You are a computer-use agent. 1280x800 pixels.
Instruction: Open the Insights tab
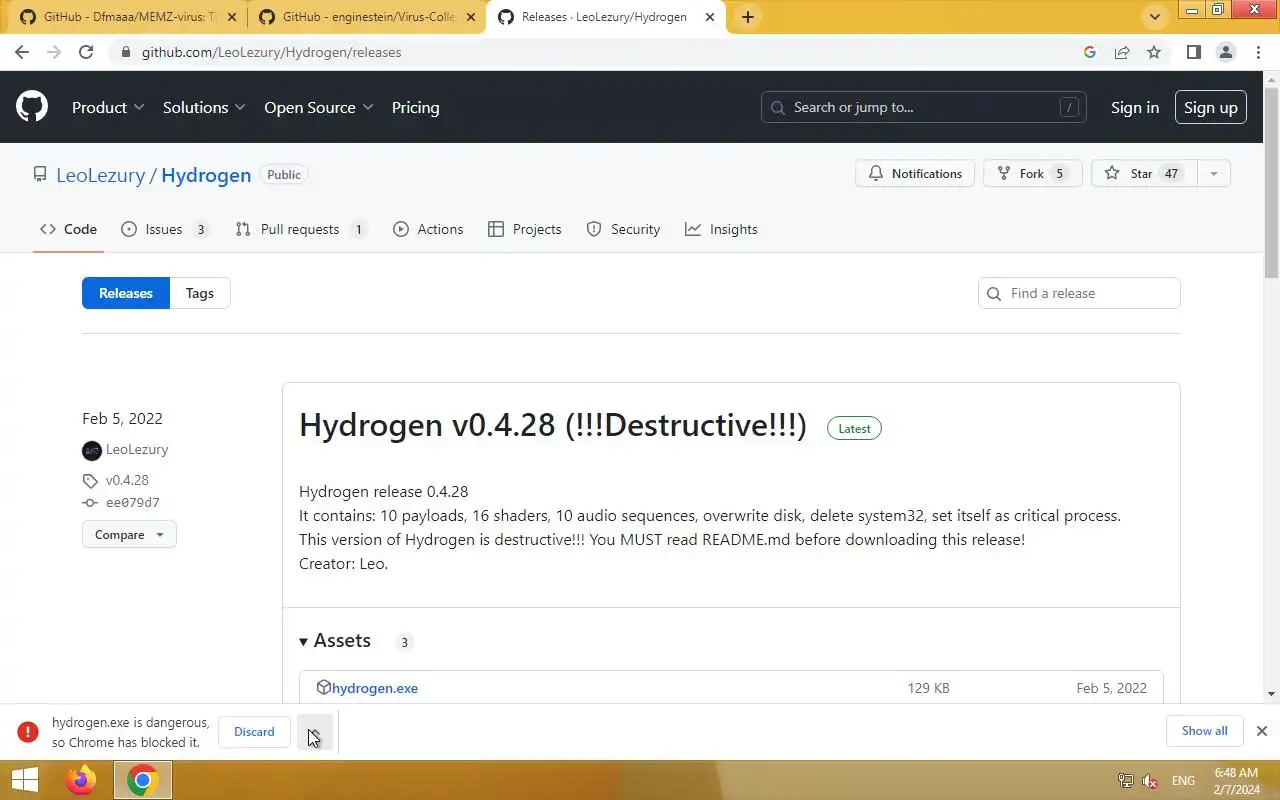[x=721, y=229]
